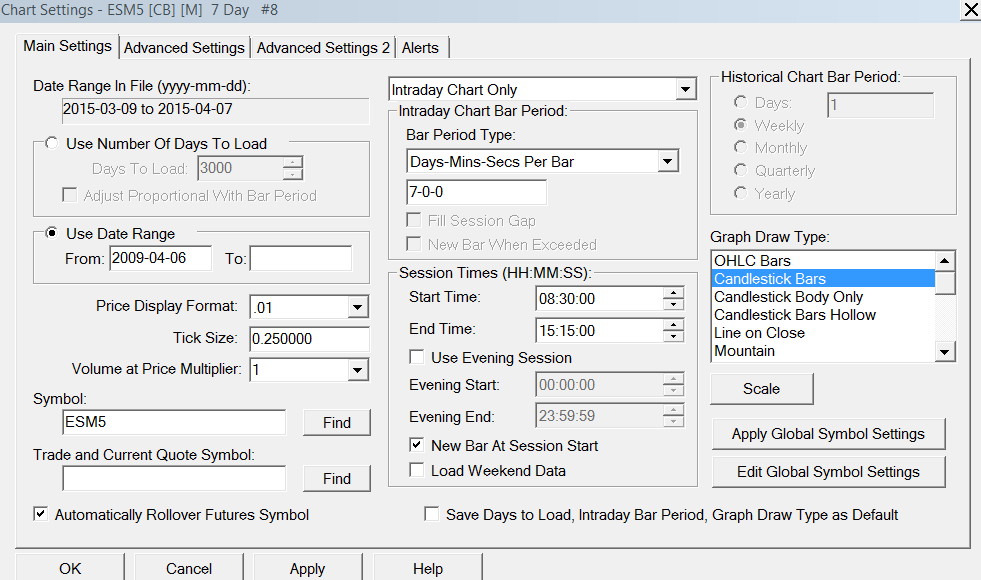The image size is (981, 580).
Task: Select Use Number Of Days To Load
Action: [x=52, y=143]
